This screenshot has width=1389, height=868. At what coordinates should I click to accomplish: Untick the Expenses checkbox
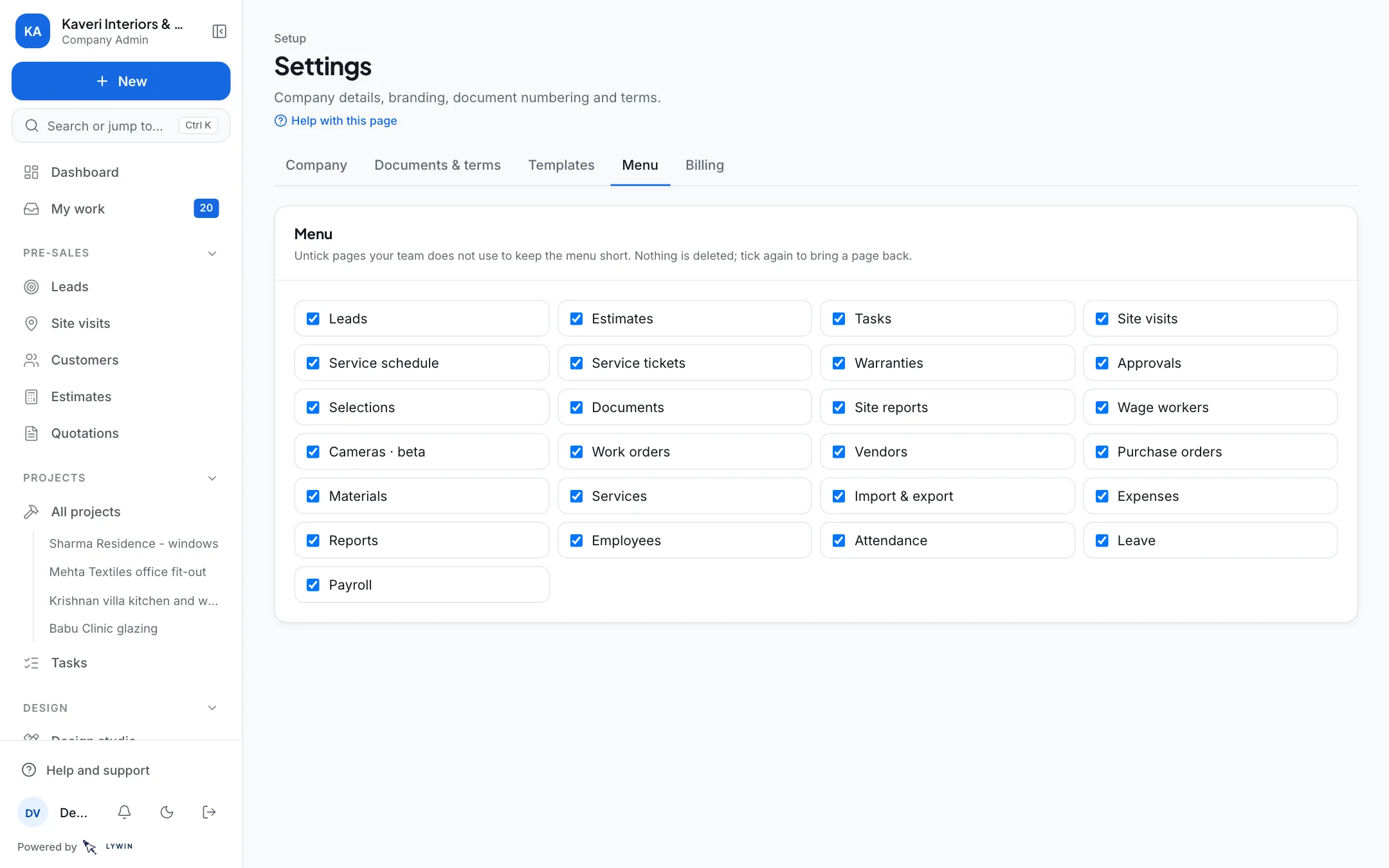click(1102, 496)
